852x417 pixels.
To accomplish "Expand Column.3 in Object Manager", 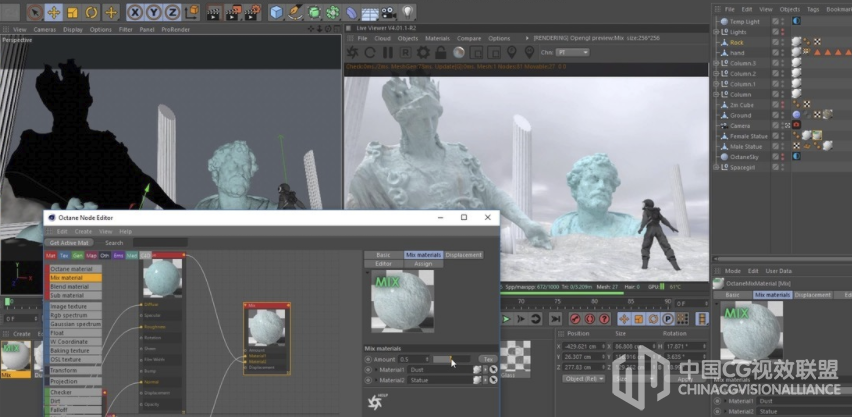I will point(716,63).
